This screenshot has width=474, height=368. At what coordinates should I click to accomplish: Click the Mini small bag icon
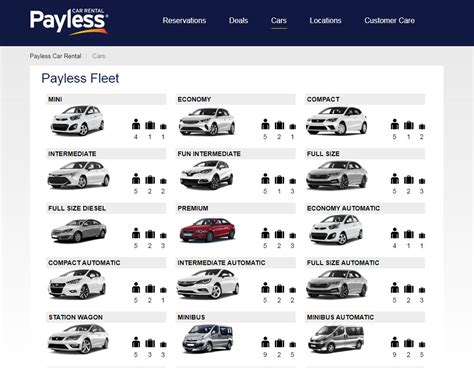(x=163, y=127)
